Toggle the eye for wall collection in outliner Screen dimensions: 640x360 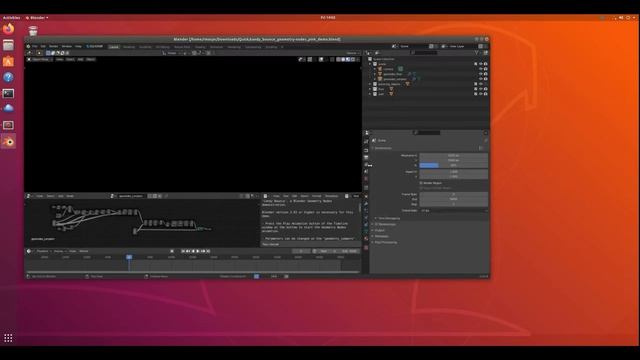click(480, 93)
